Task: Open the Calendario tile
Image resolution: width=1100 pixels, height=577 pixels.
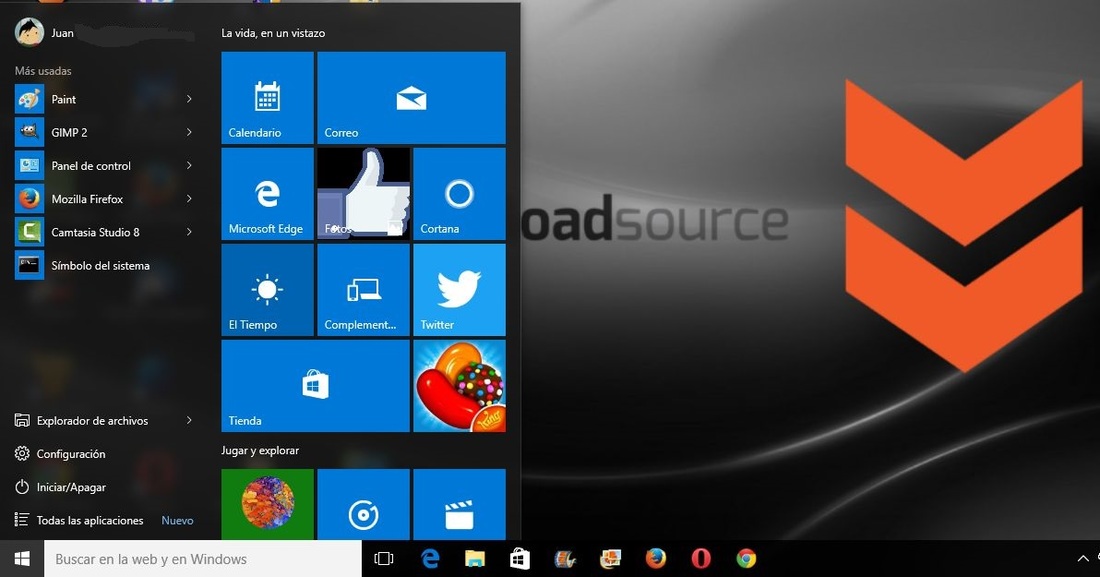Action: tap(267, 98)
